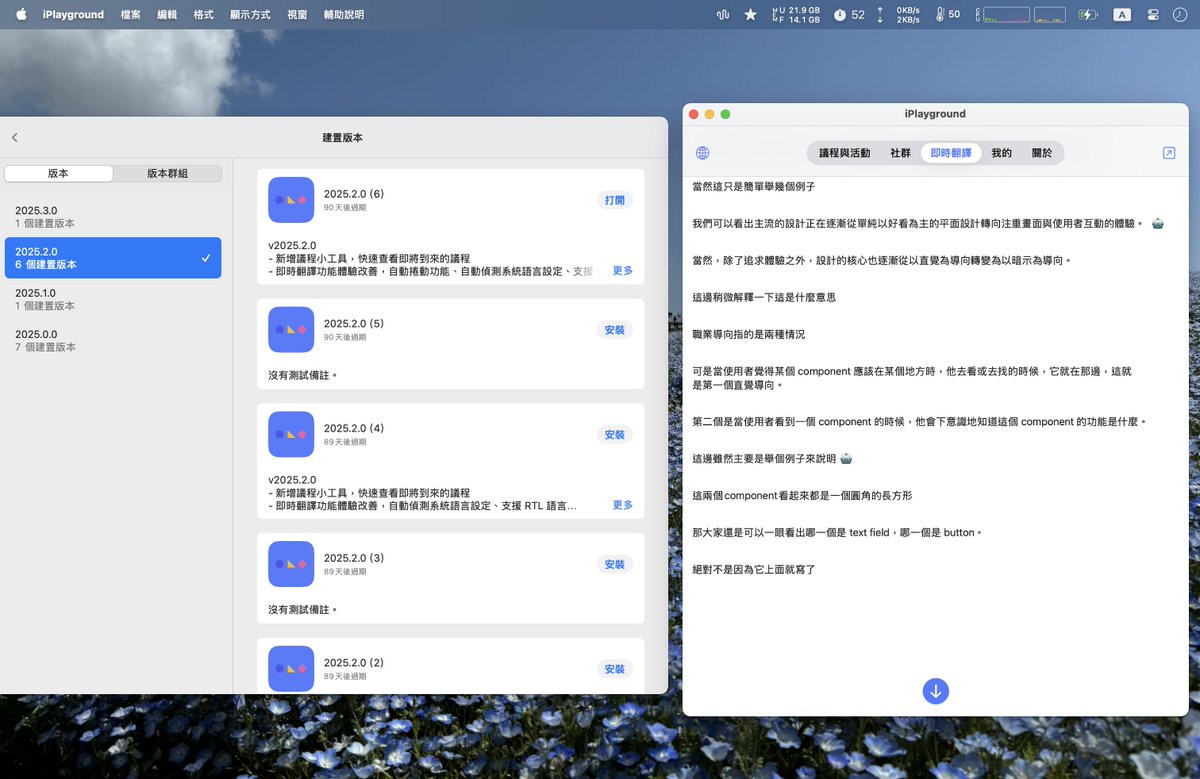The height and width of the screenshot is (779, 1200).
Task: Switch the input source A icon
Action: click(1122, 15)
